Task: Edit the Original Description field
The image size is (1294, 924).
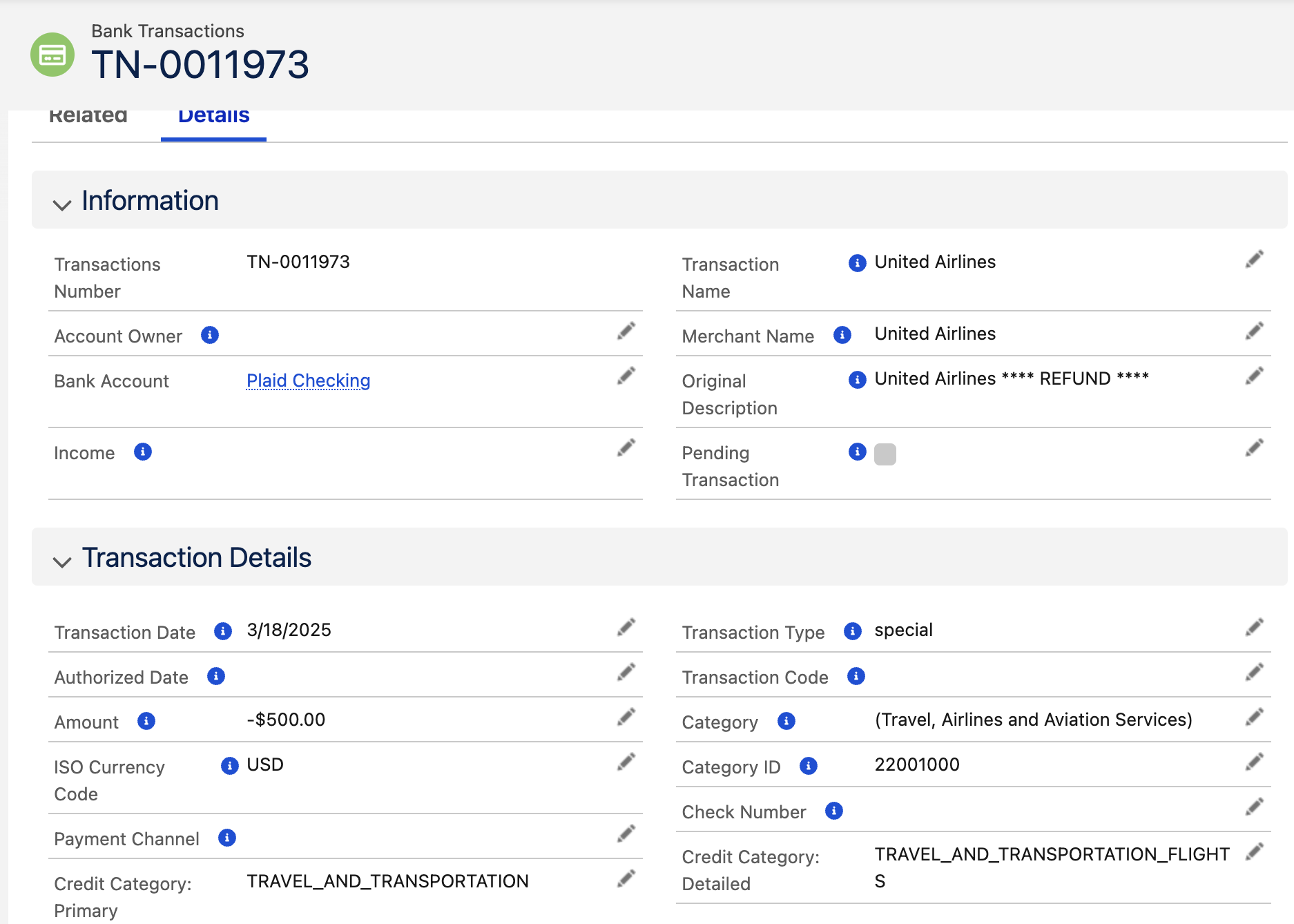Action: coord(1255,376)
